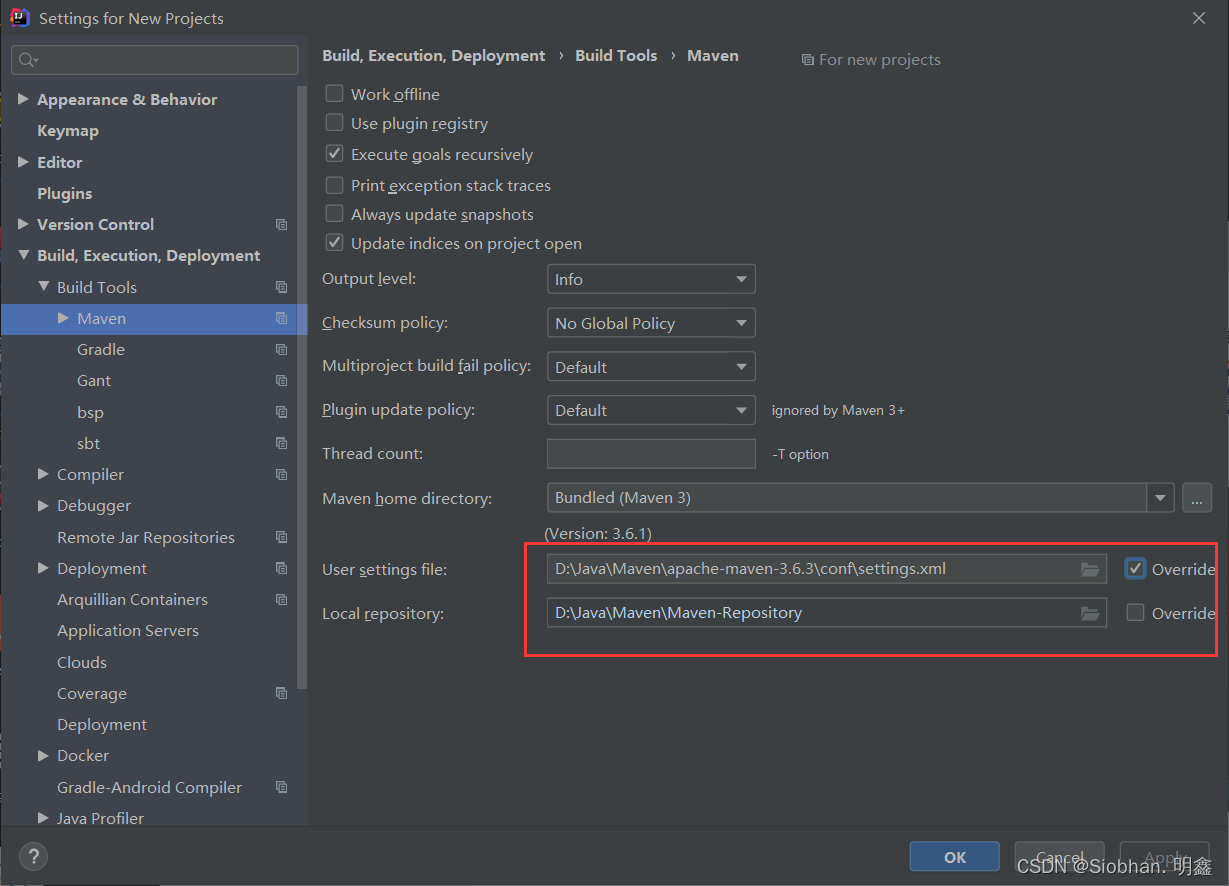Viewport: 1229px width, 886px height.
Task: Open the Gradle settings page
Action: tap(101, 350)
